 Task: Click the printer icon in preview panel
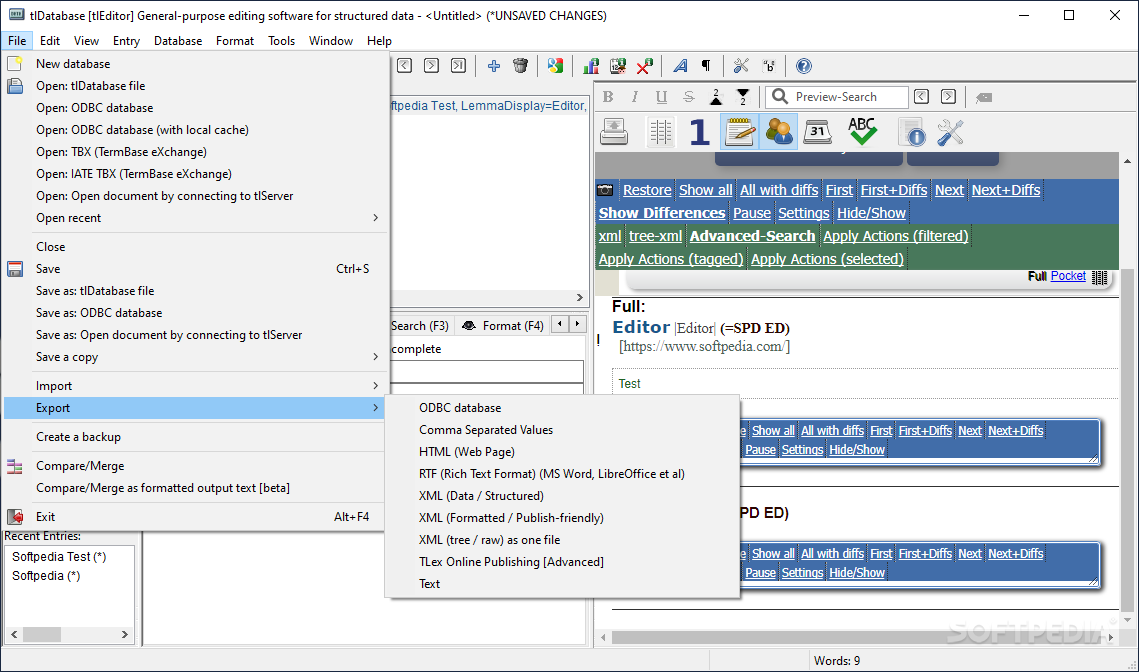[614, 132]
